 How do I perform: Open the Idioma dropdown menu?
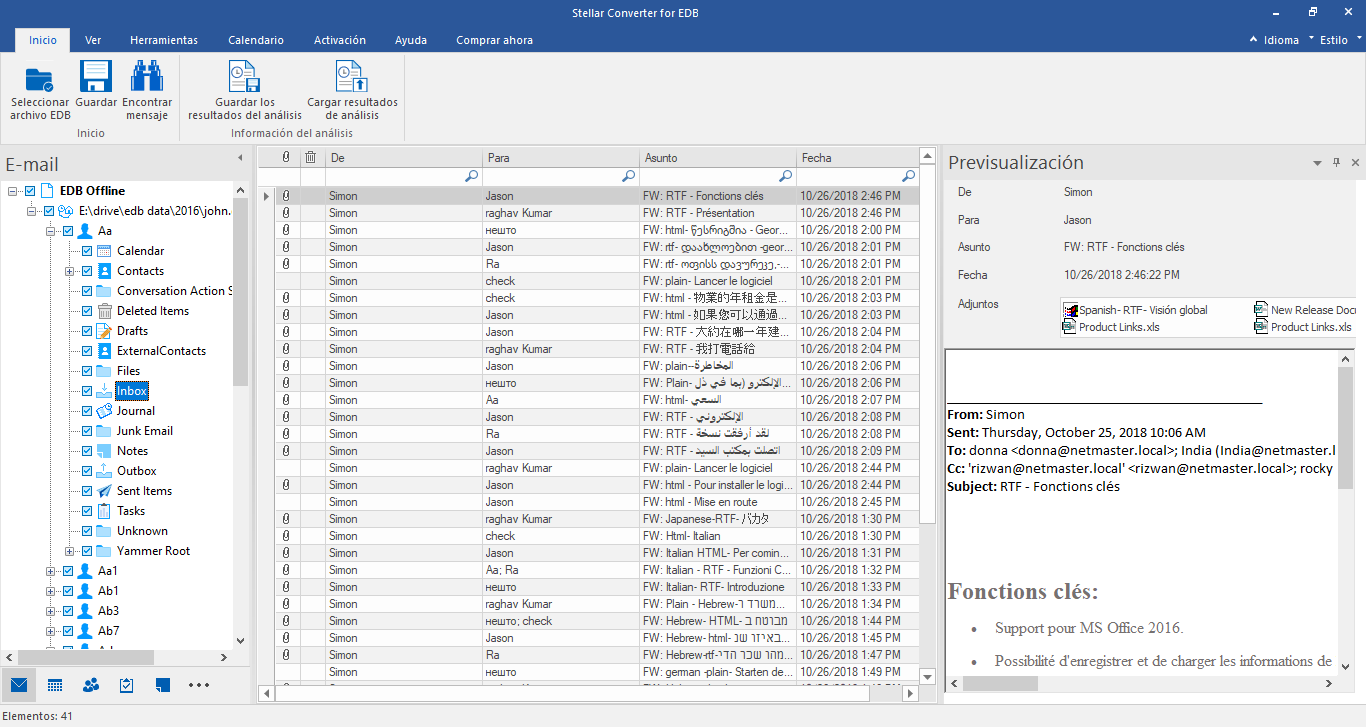click(x=1281, y=40)
